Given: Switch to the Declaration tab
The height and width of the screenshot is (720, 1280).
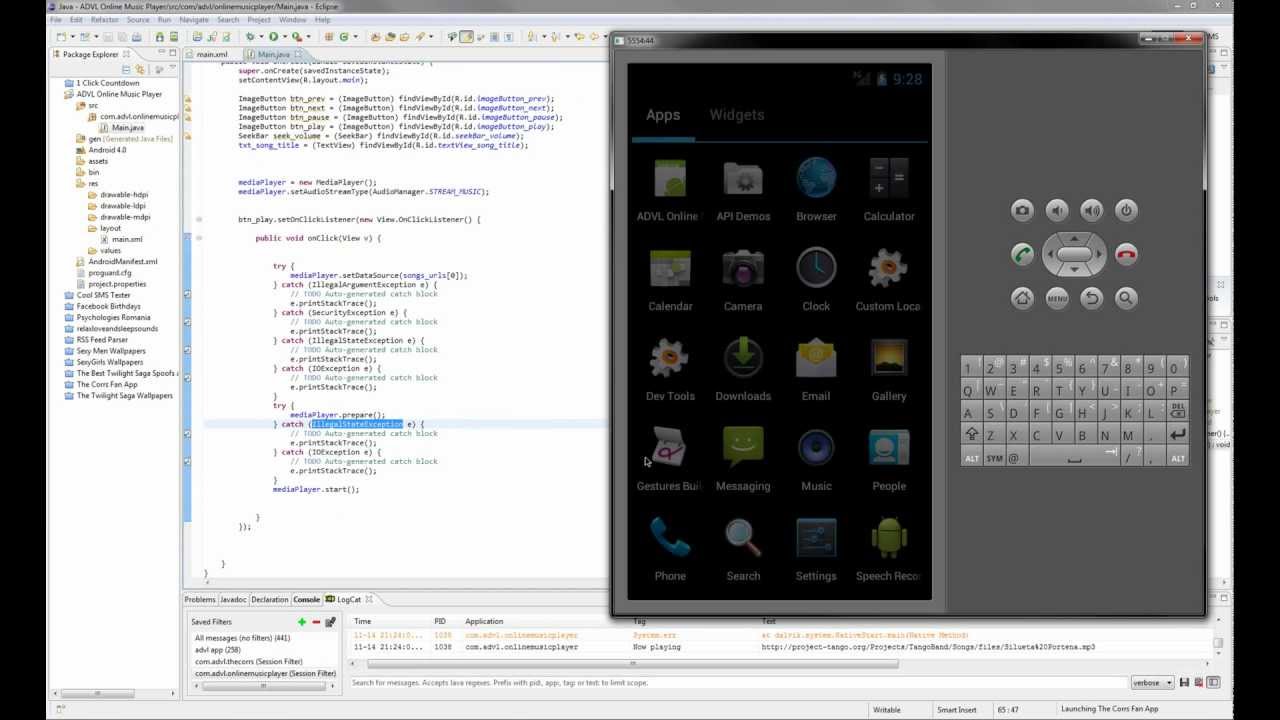Looking at the screenshot, I should point(270,600).
